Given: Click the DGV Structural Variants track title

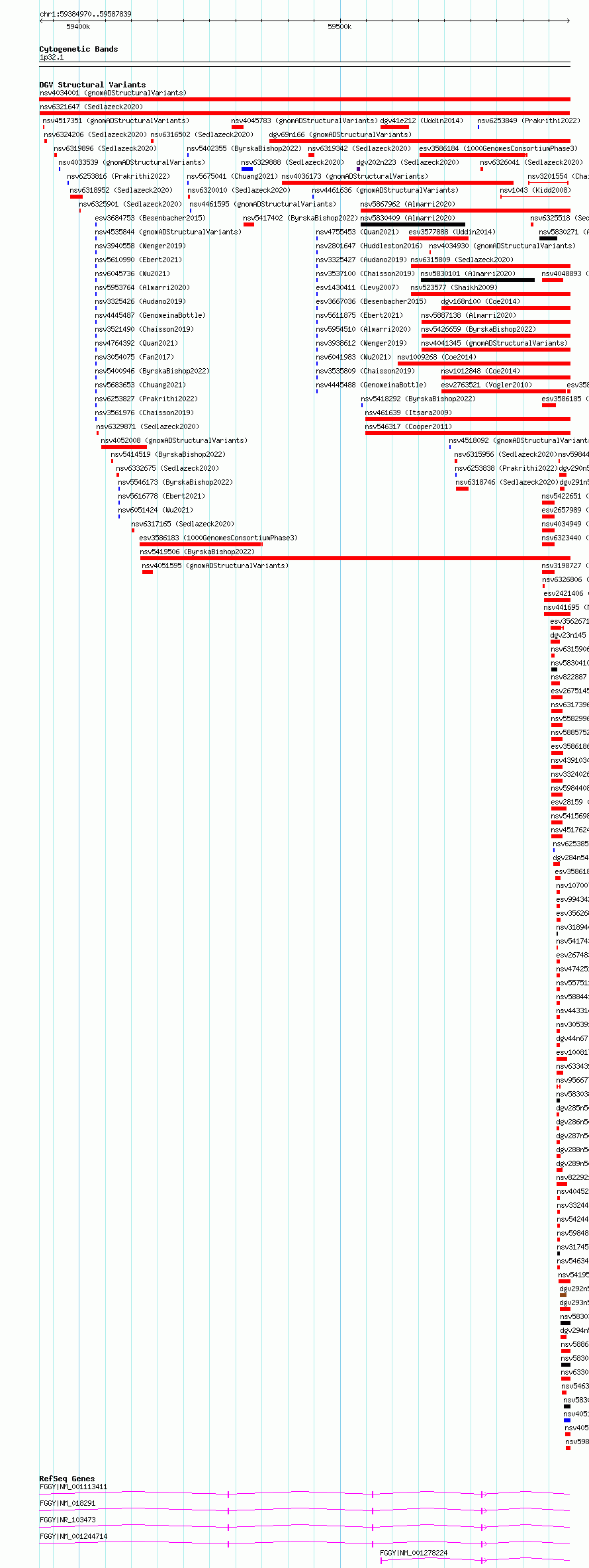Looking at the screenshot, I should 93,85.
